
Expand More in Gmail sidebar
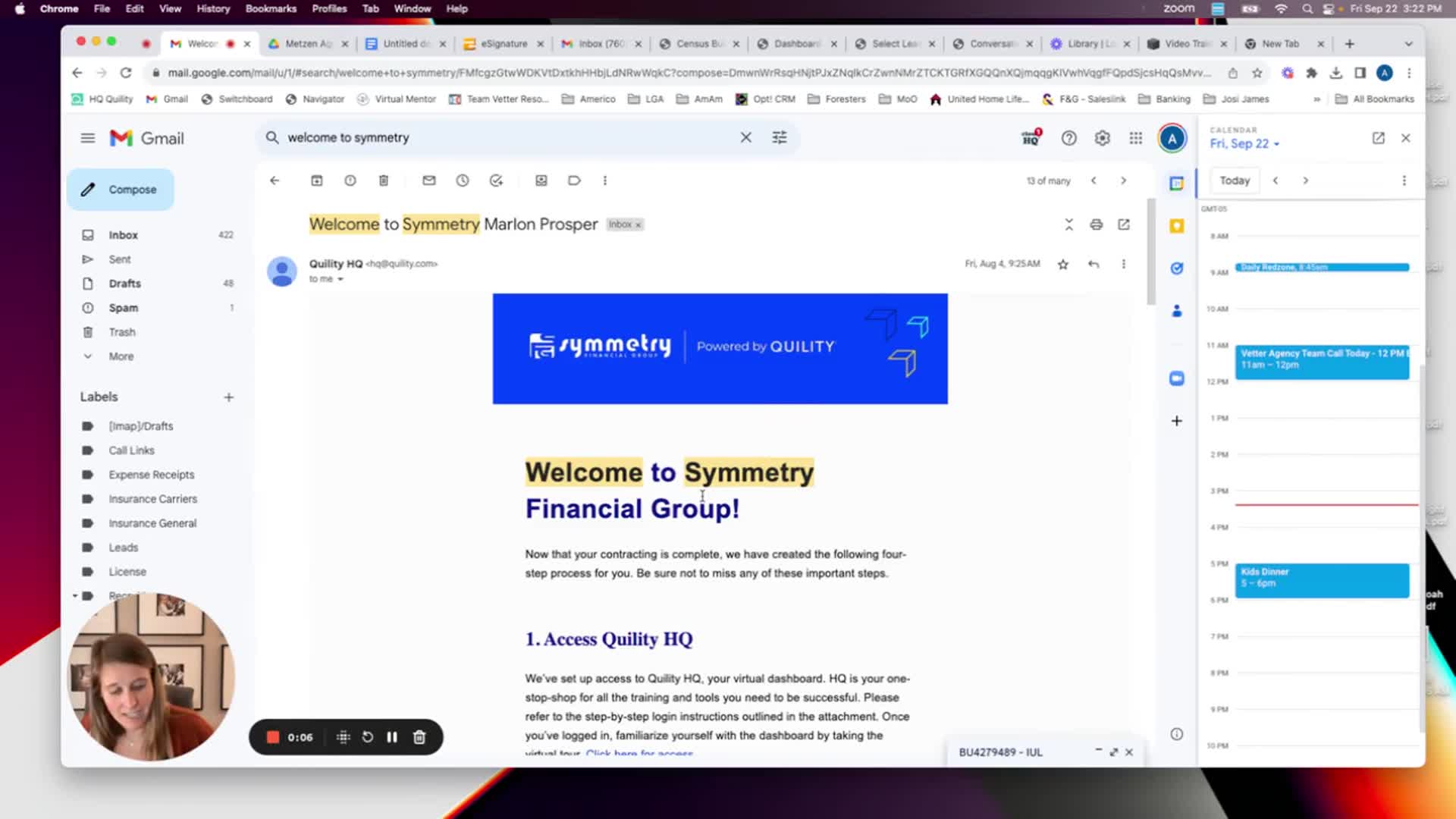(x=121, y=356)
